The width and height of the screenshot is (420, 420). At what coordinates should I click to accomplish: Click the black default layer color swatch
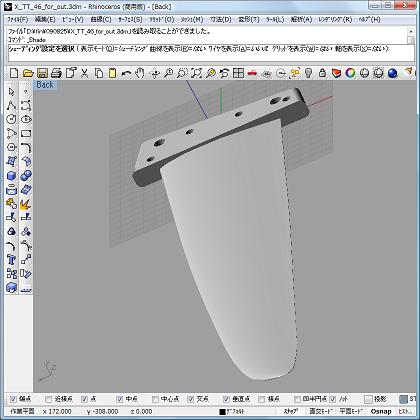(x=222, y=412)
